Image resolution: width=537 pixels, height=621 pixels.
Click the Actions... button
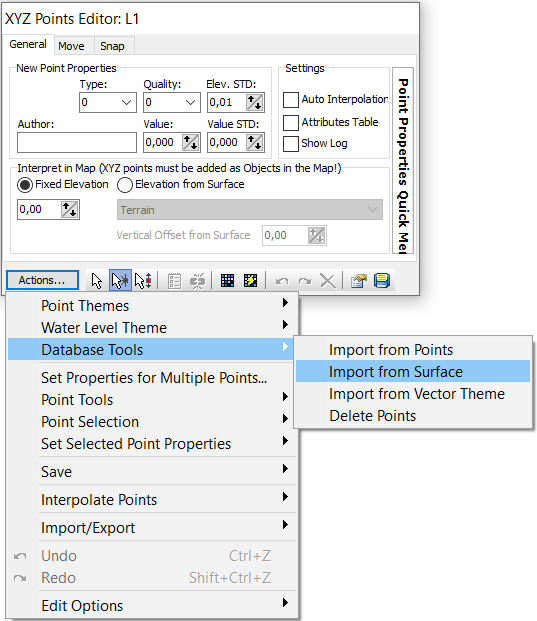coord(42,280)
